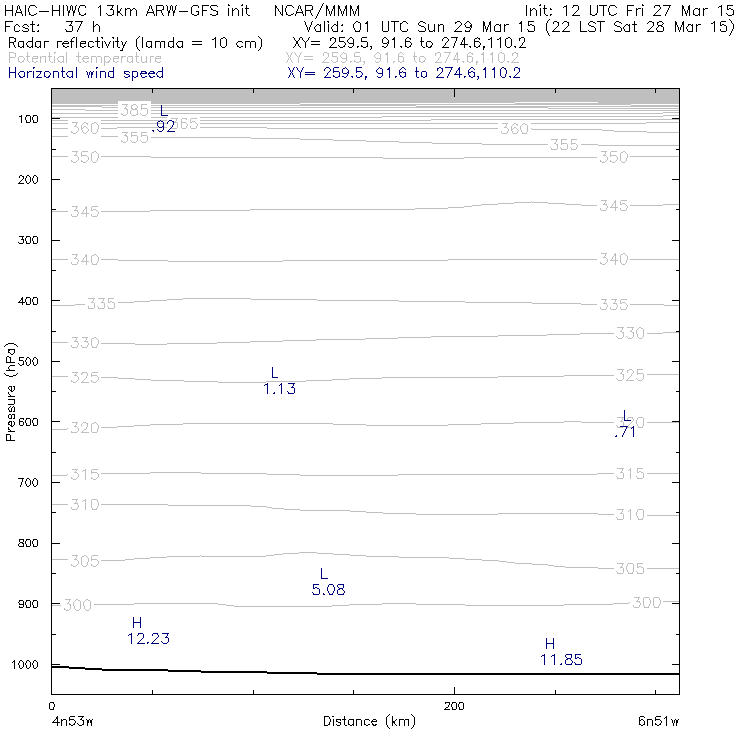Click the '500' pressure tick label

point(28,362)
